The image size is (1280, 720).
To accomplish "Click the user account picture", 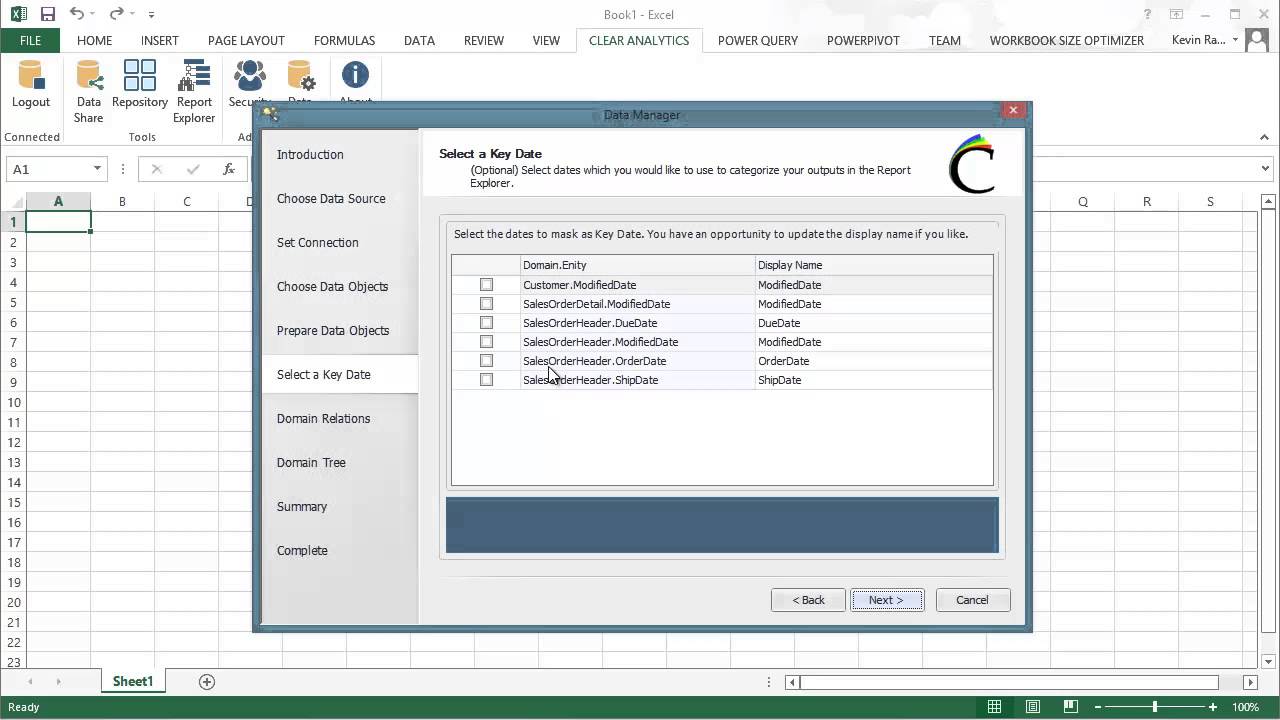I will (x=1257, y=40).
